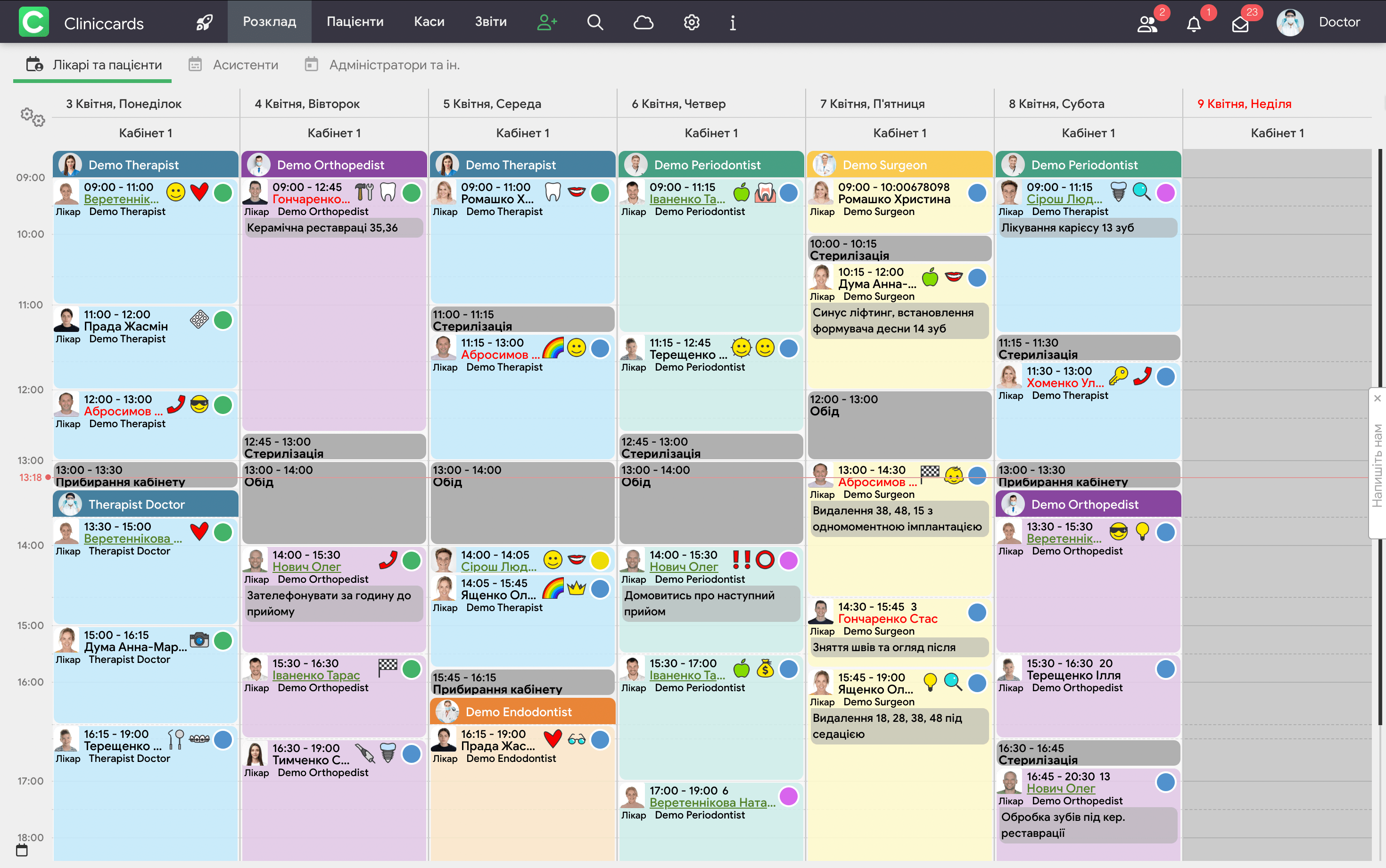
Task: Open the inbox envelope with 23 messages
Action: [x=1240, y=24]
